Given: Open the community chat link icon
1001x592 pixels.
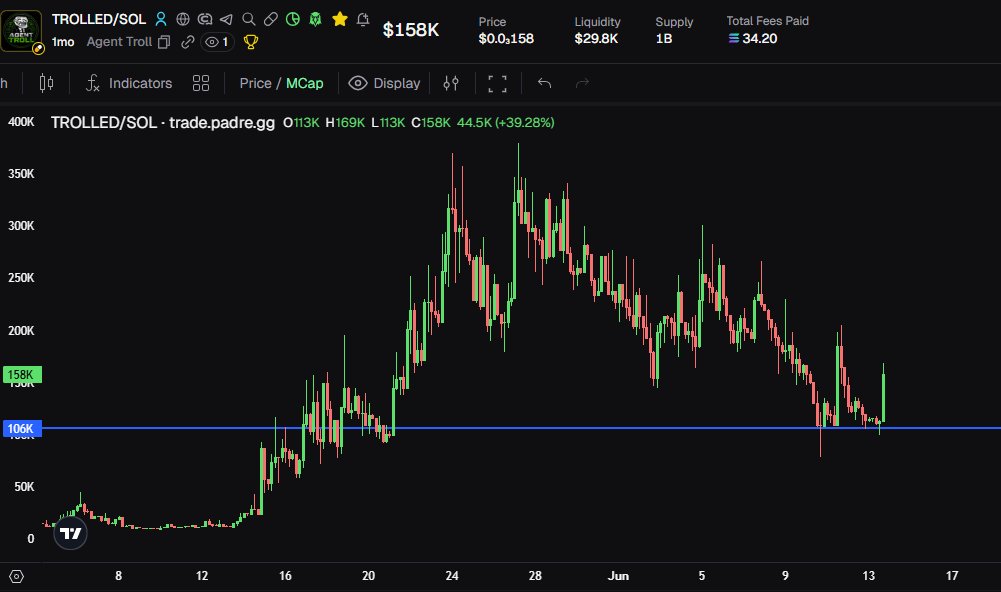Looking at the screenshot, I should [204, 19].
